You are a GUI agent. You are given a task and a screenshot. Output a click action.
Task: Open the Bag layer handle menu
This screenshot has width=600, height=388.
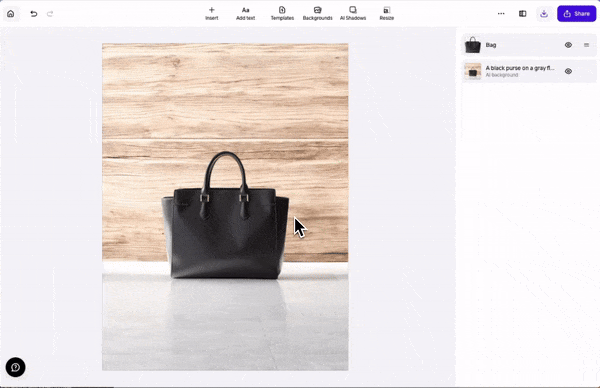pyautogui.click(x=586, y=45)
